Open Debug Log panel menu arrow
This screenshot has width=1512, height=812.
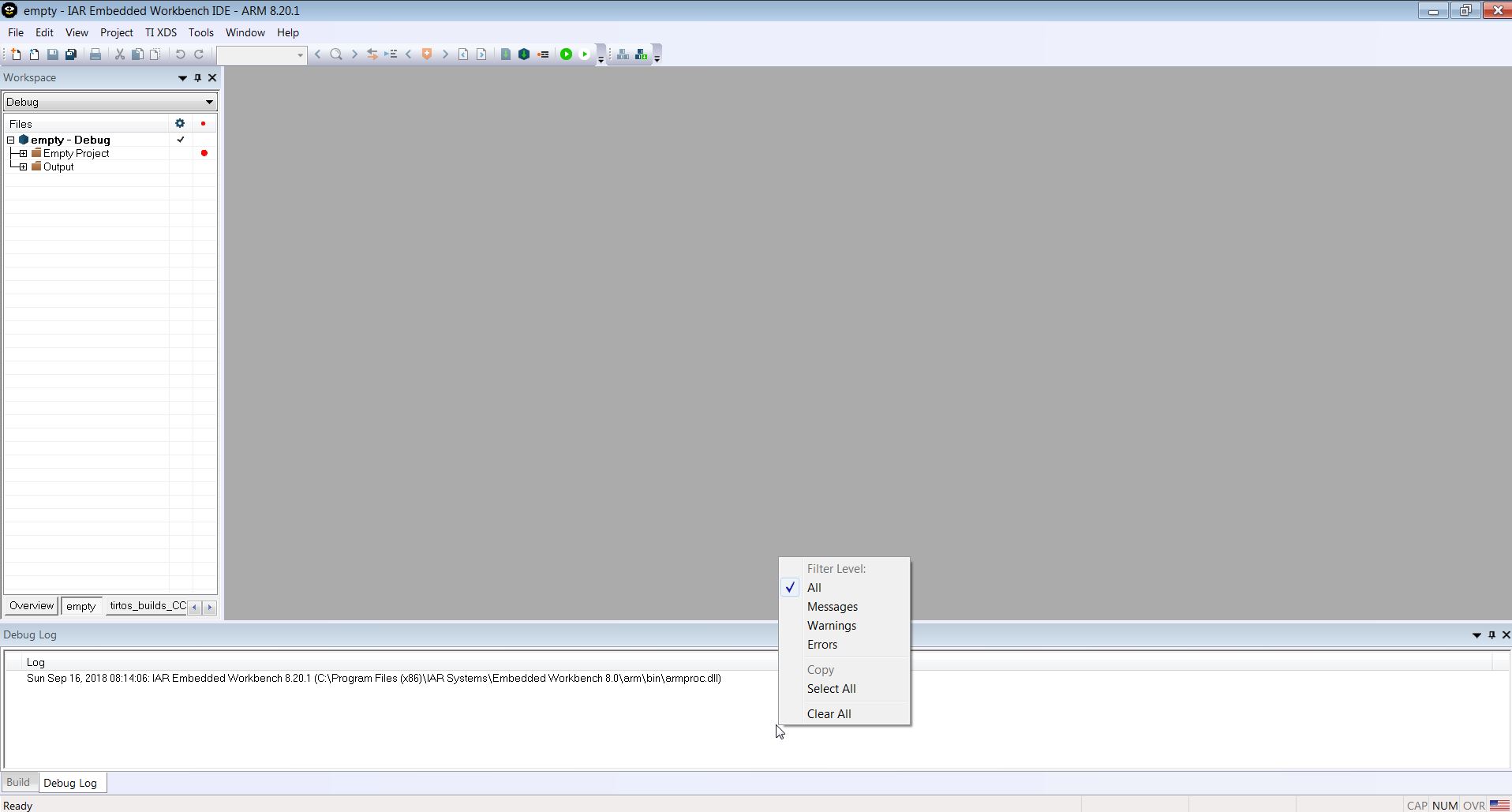click(1476, 635)
